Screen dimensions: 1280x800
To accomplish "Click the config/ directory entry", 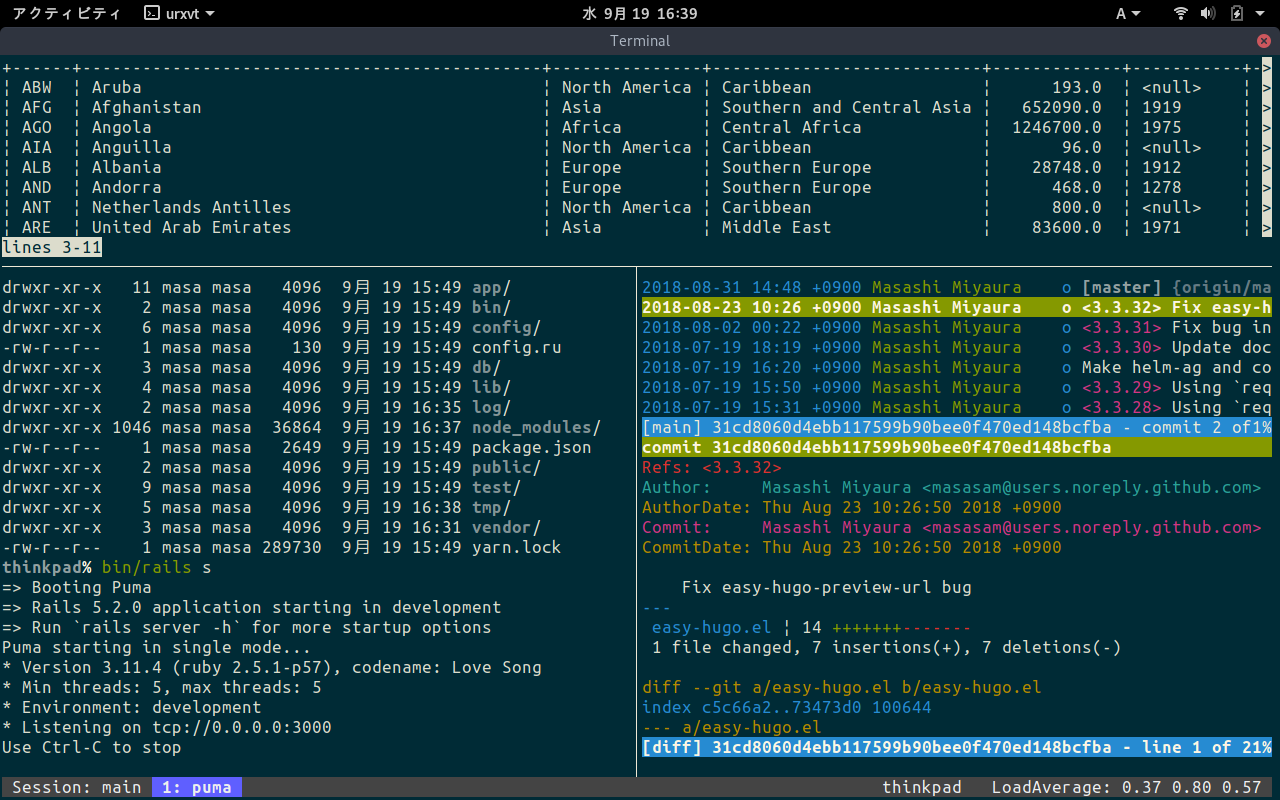I will tap(507, 327).
